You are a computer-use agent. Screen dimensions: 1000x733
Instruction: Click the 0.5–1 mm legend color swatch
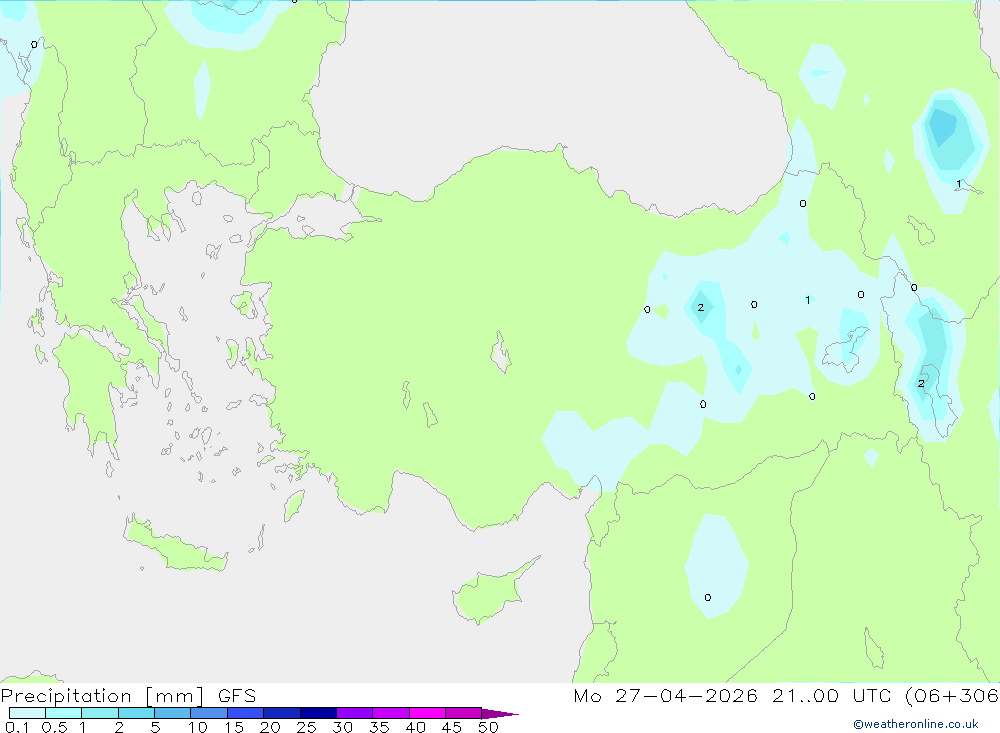coord(63,713)
